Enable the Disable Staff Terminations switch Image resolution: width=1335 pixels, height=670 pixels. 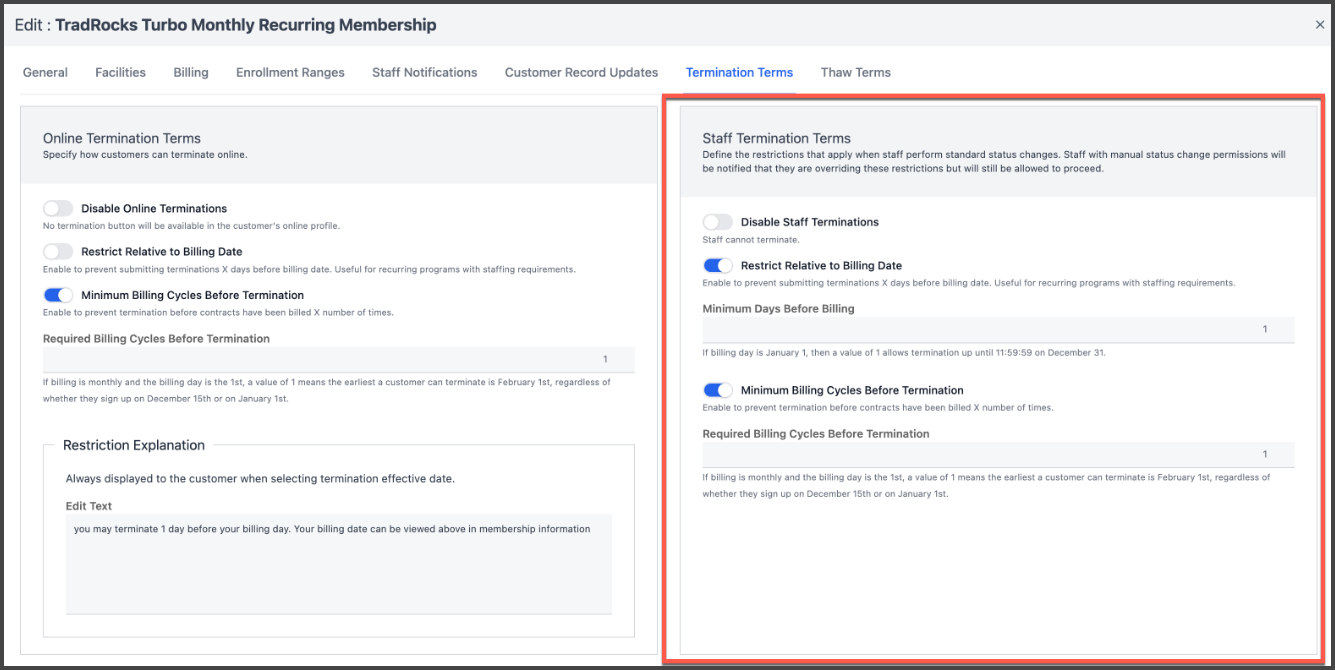[x=718, y=222]
